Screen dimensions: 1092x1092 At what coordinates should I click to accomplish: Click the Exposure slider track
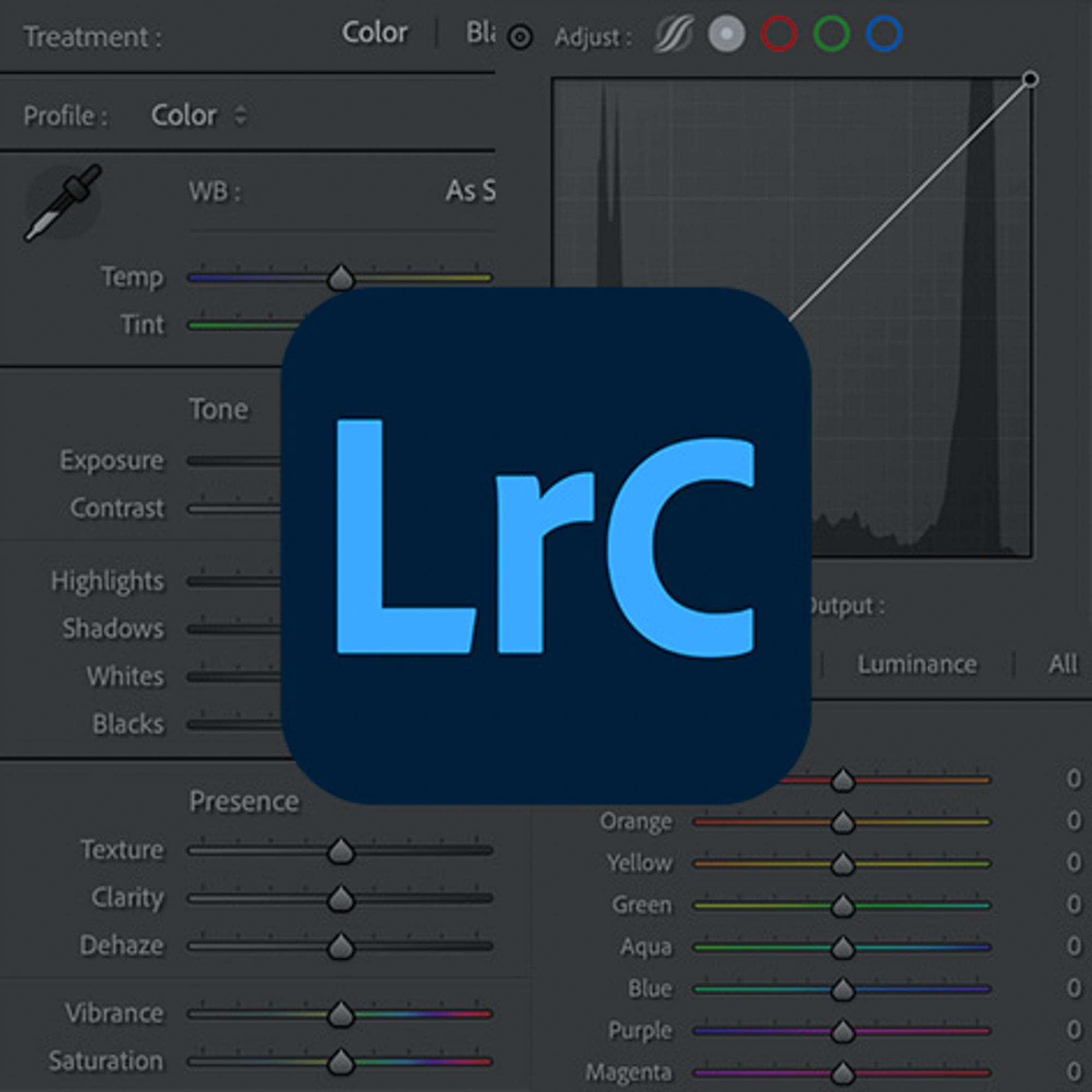pyautogui.click(x=235, y=461)
